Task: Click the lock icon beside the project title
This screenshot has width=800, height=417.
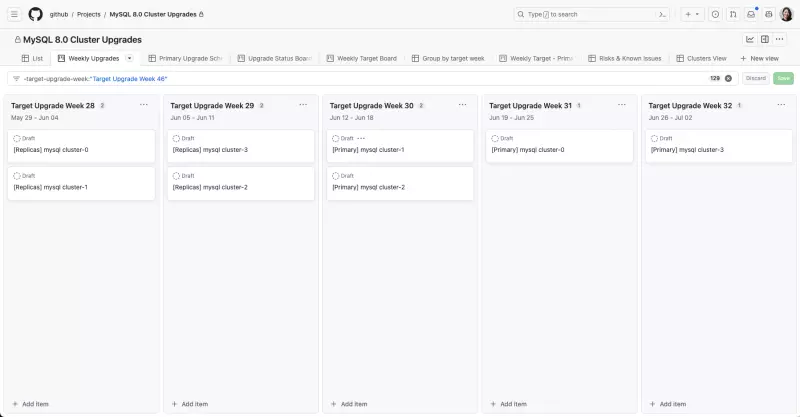Action: click(18, 40)
